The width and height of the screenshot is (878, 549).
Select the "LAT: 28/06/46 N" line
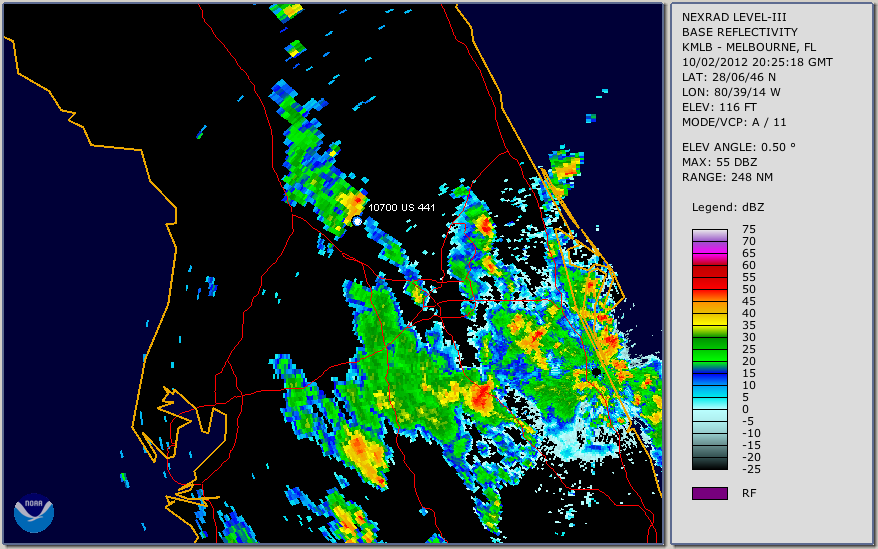coord(728,77)
